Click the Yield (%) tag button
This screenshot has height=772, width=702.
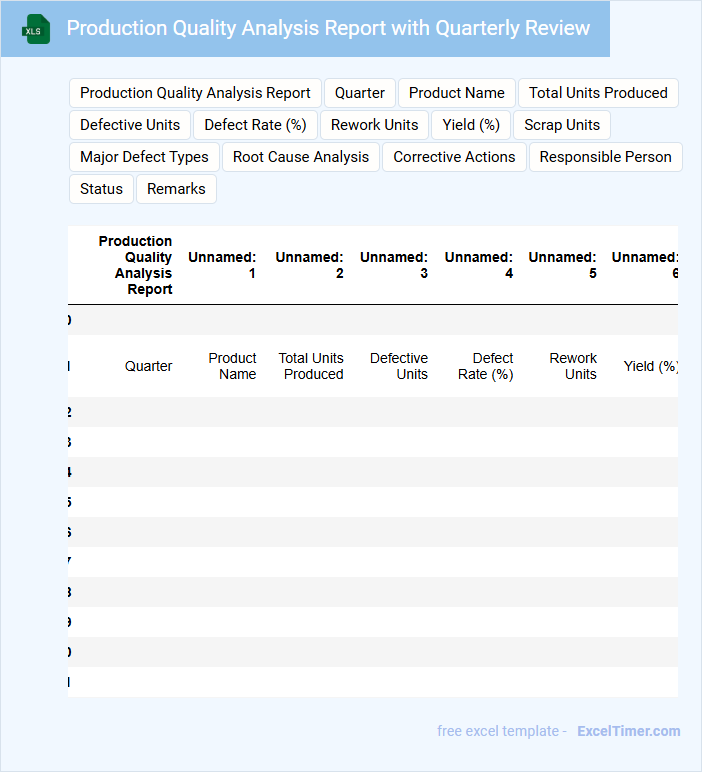click(471, 125)
